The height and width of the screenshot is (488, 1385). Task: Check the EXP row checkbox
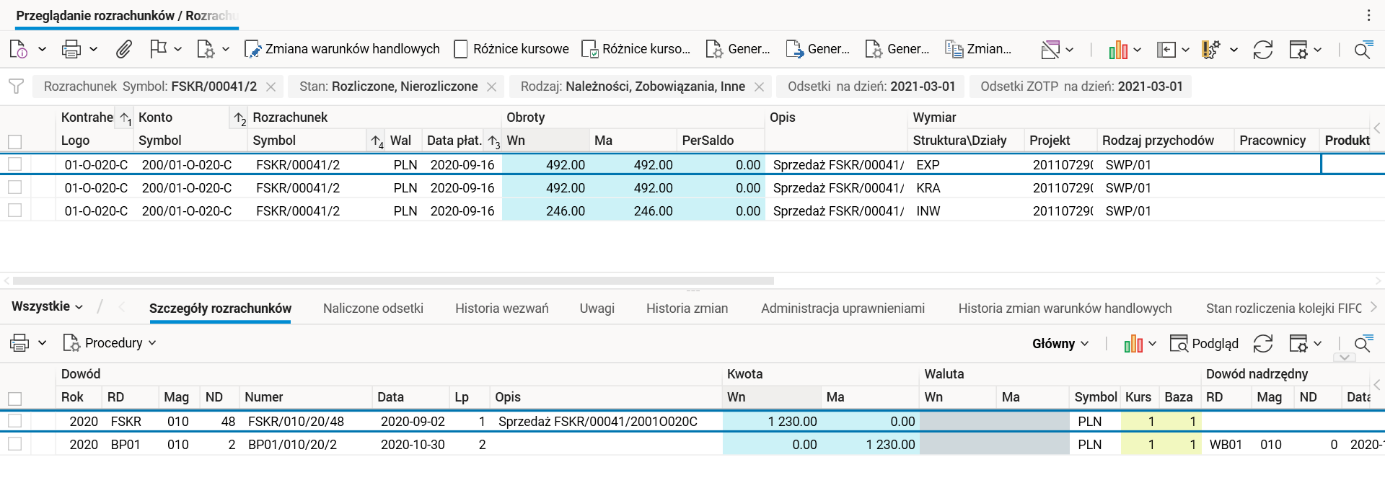pos(15,164)
